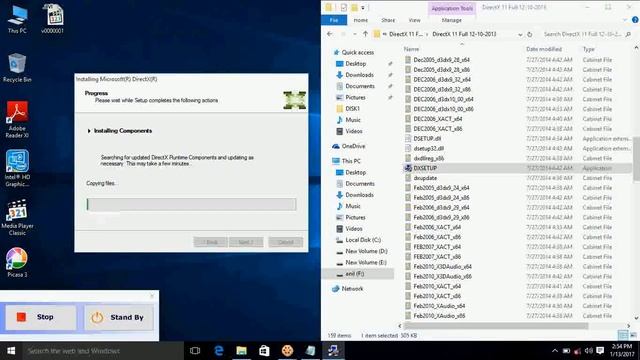Sort files by Date modified column
The height and width of the screenshot is (360, 640).
[544, 49]
